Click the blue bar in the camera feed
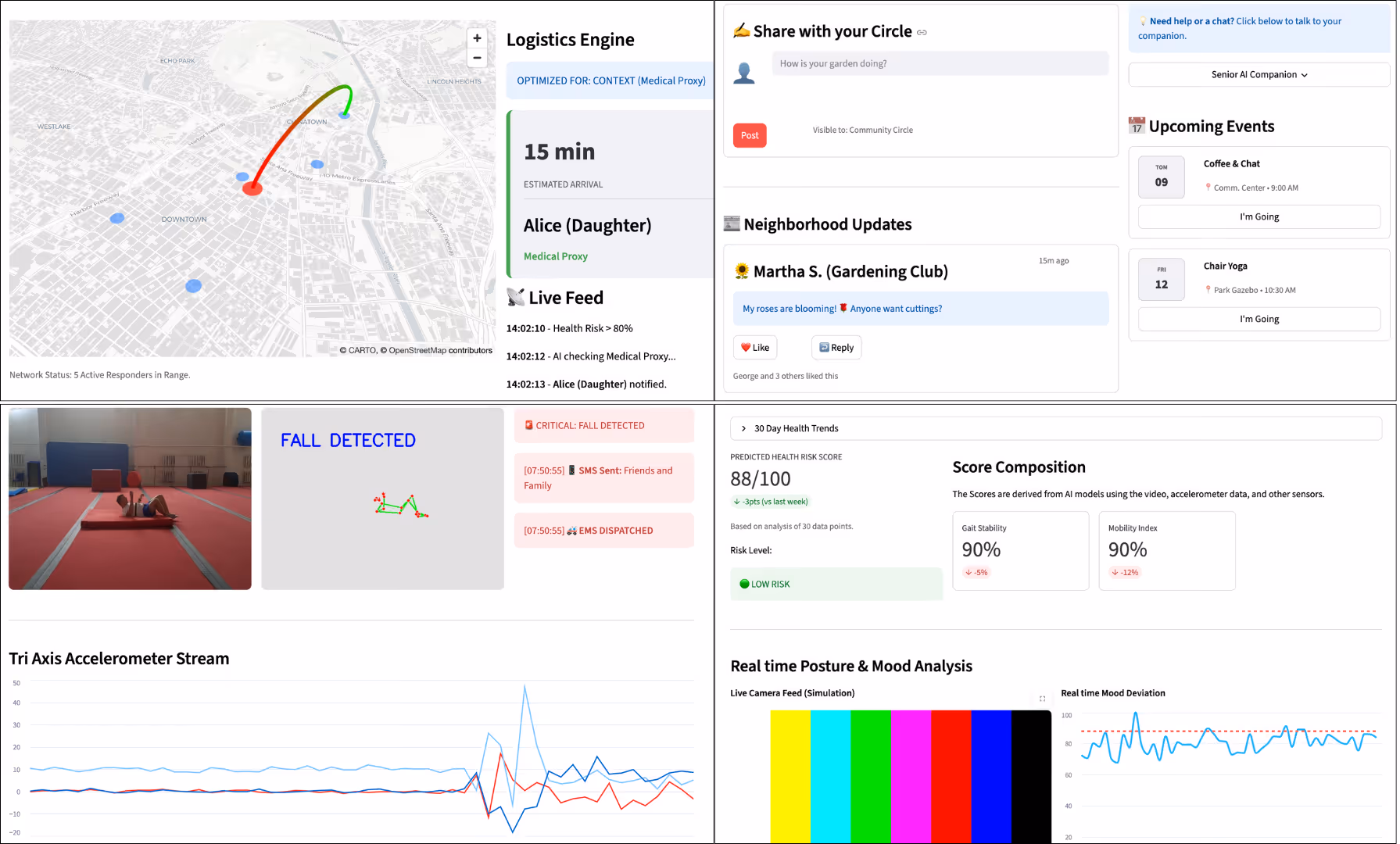 [991, 776]
